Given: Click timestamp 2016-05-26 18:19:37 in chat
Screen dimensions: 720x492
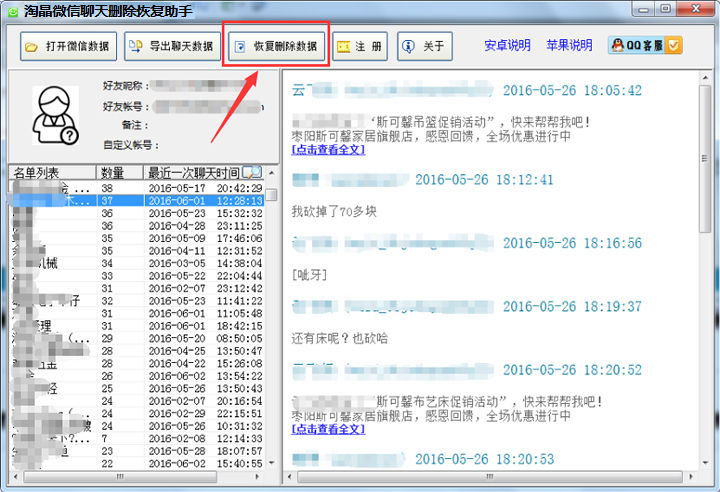Looking at the screenshot, I should pyautogui.click(x=572, y=306).
